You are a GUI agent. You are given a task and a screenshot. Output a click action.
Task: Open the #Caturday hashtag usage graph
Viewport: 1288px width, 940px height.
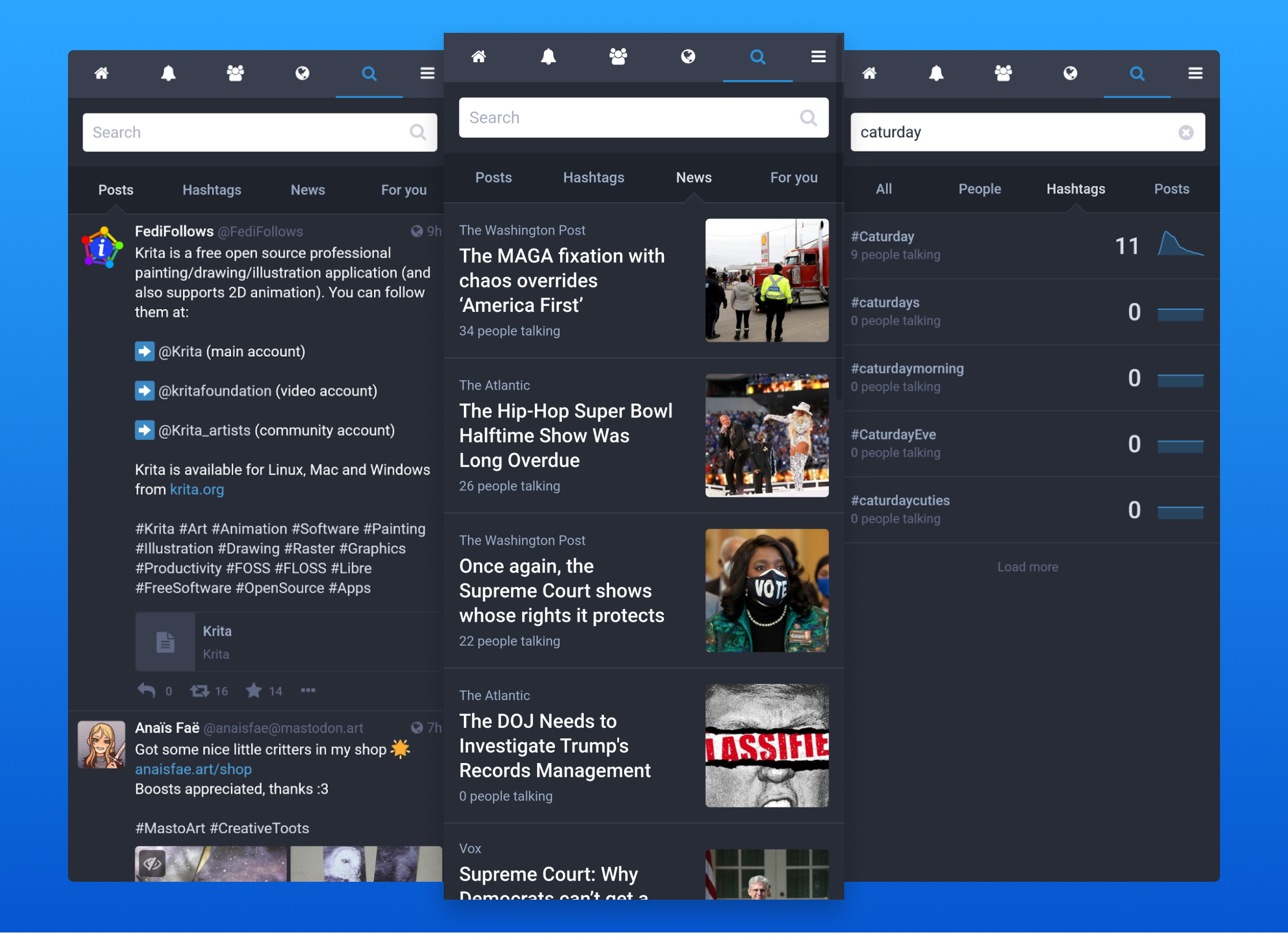1180,244
